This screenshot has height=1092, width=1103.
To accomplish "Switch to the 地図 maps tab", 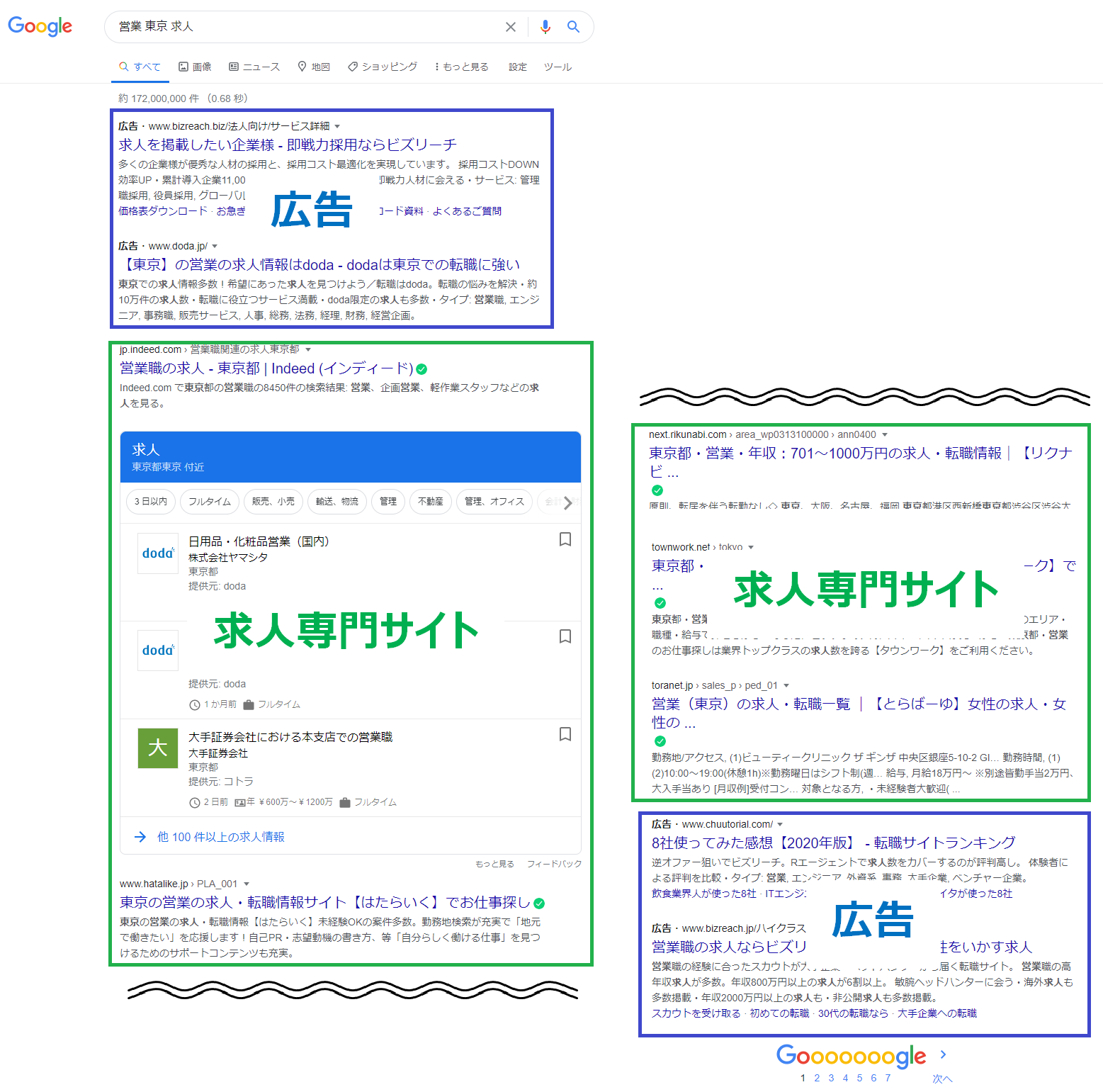I will click(x=314, y=67).
